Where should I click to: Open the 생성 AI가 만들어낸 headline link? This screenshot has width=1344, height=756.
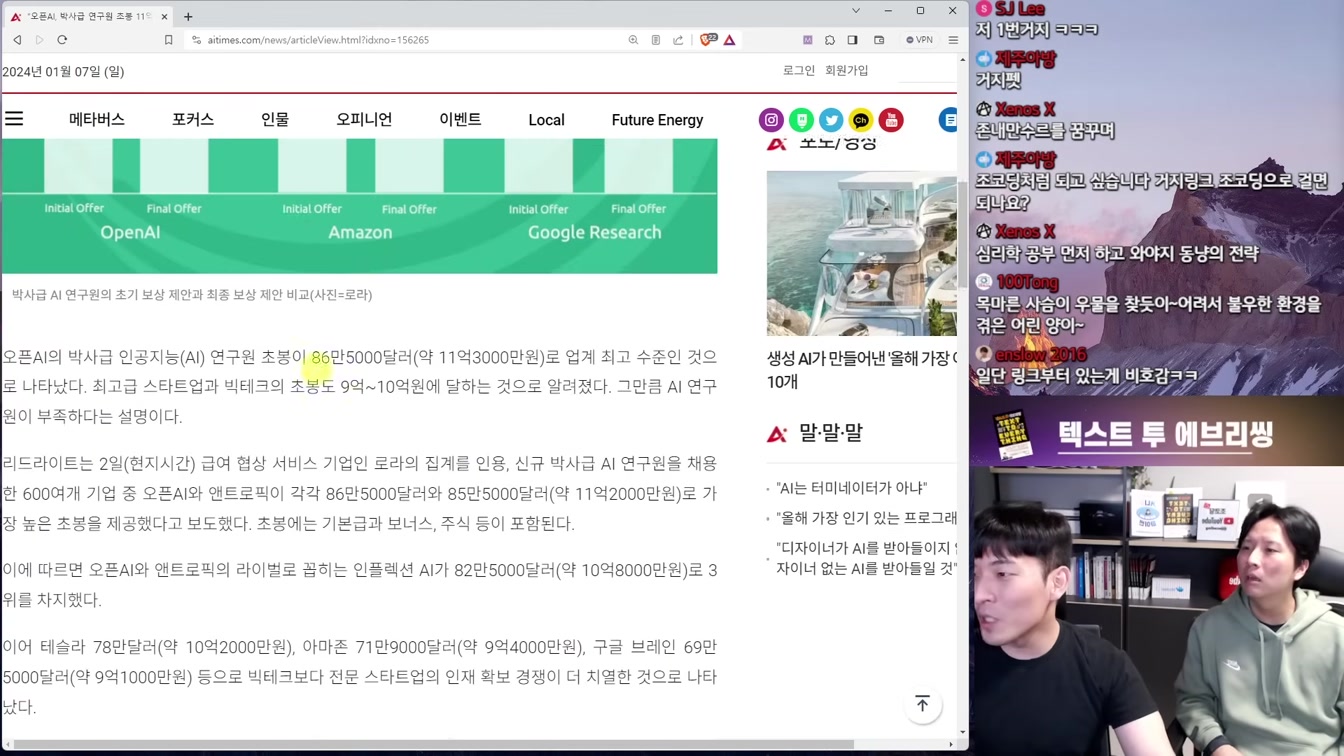[862, 370]
